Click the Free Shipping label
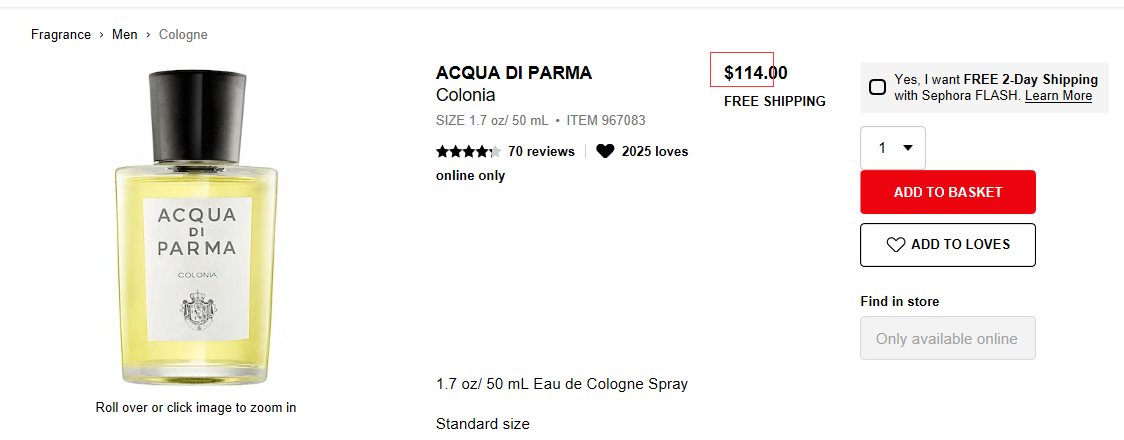The height and width of the screenshot is (440, 1124). tap(774, 101)
